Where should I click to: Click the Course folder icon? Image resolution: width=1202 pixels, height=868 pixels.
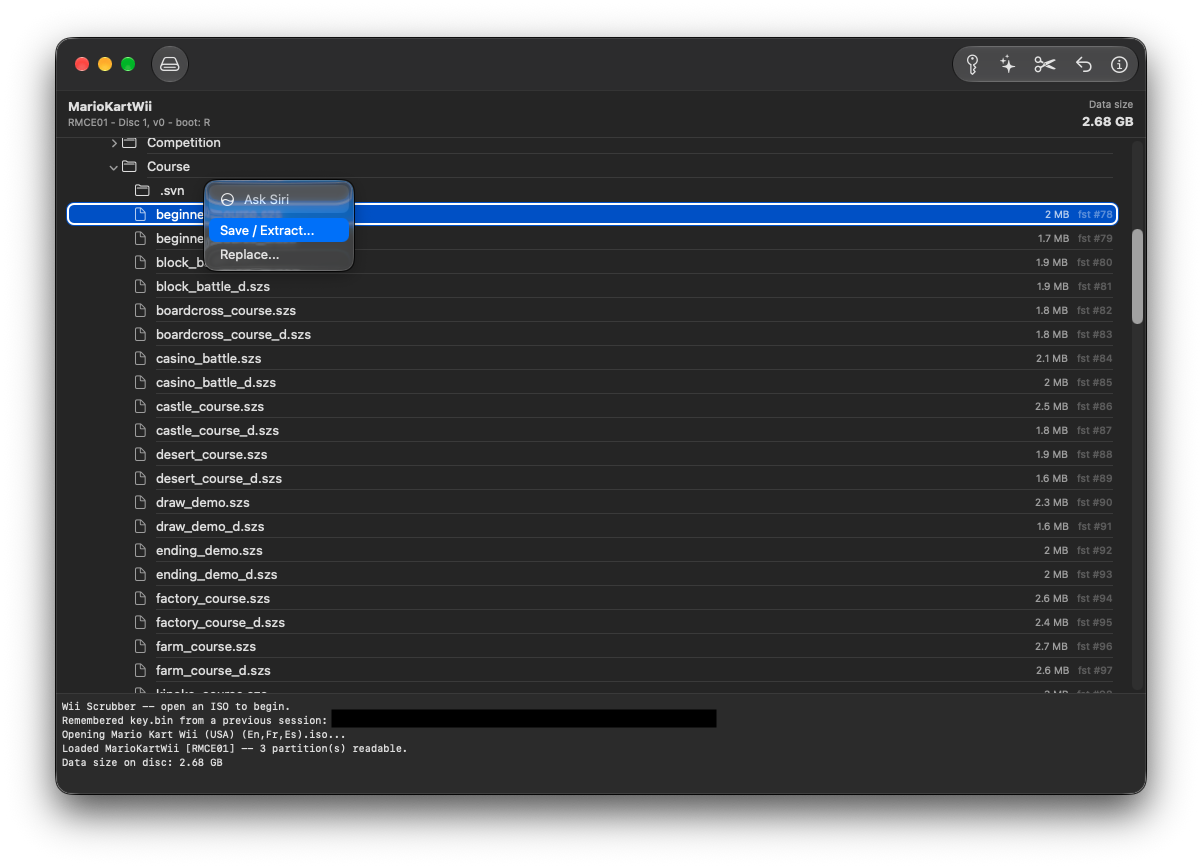pyautogui.click(x=129, y=167)
